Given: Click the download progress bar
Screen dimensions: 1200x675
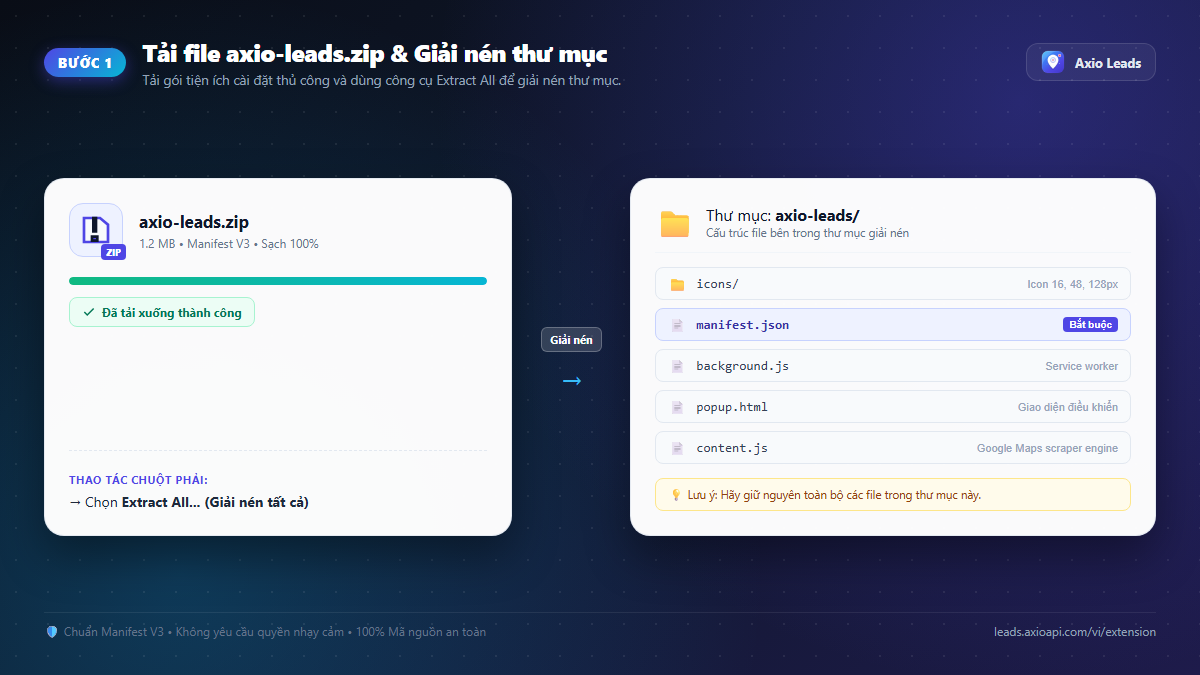Looking at the screenshot, I should tap(278, 281).
